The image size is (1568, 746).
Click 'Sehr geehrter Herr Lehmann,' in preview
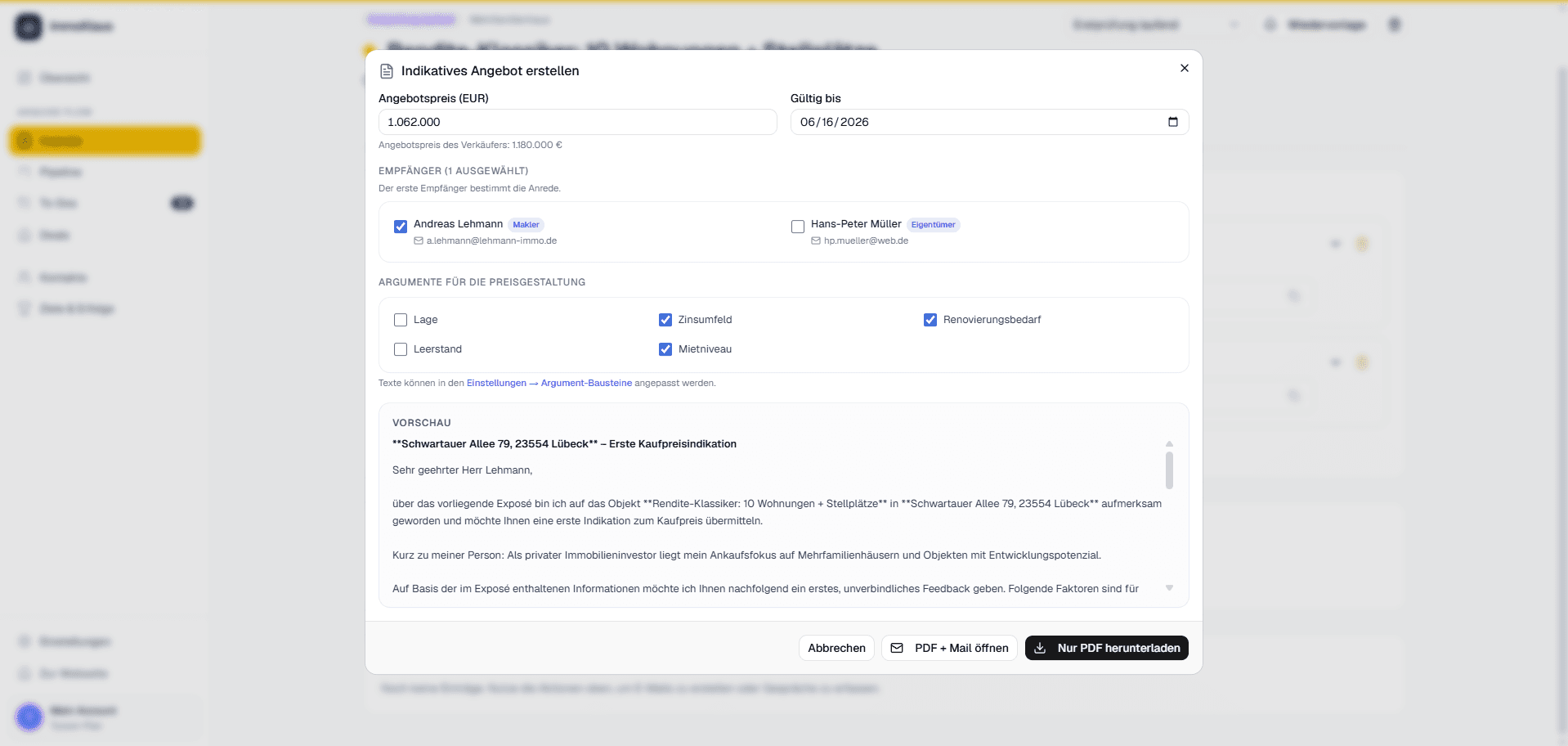point(462,470)
